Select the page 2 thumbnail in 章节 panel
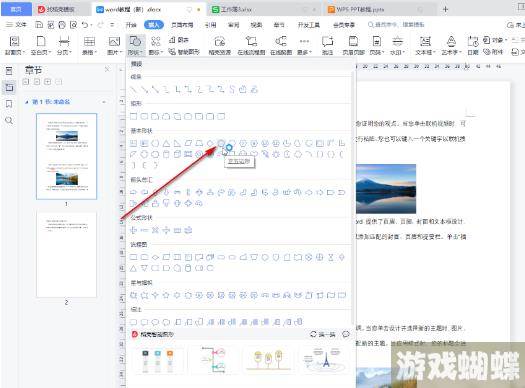This screenshot has width=525, height=388. pyautogui.click(x=66, y=254)
